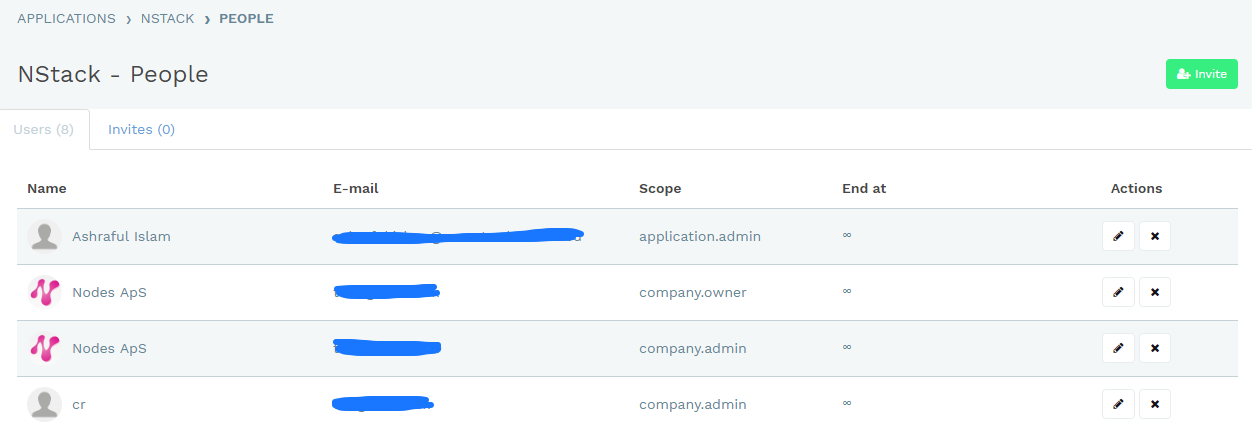Click the Scope column header
Image resolution: width=1252 pixels, height=432 pixels.
point(660,188)
